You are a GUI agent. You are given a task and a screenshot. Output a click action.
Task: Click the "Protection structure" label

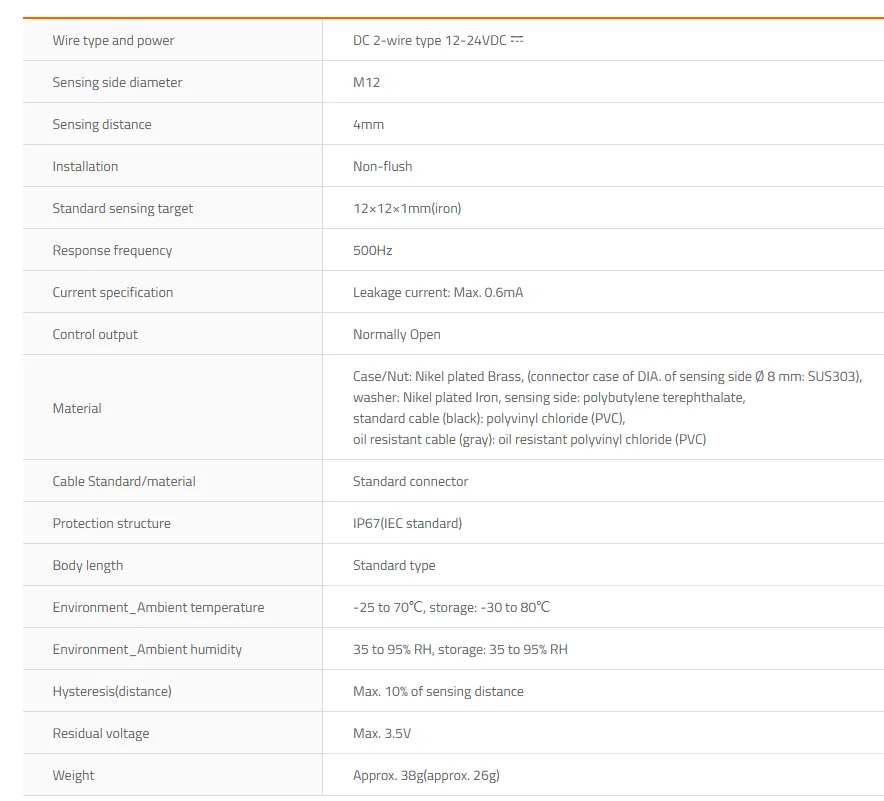(x=111, y=524)
